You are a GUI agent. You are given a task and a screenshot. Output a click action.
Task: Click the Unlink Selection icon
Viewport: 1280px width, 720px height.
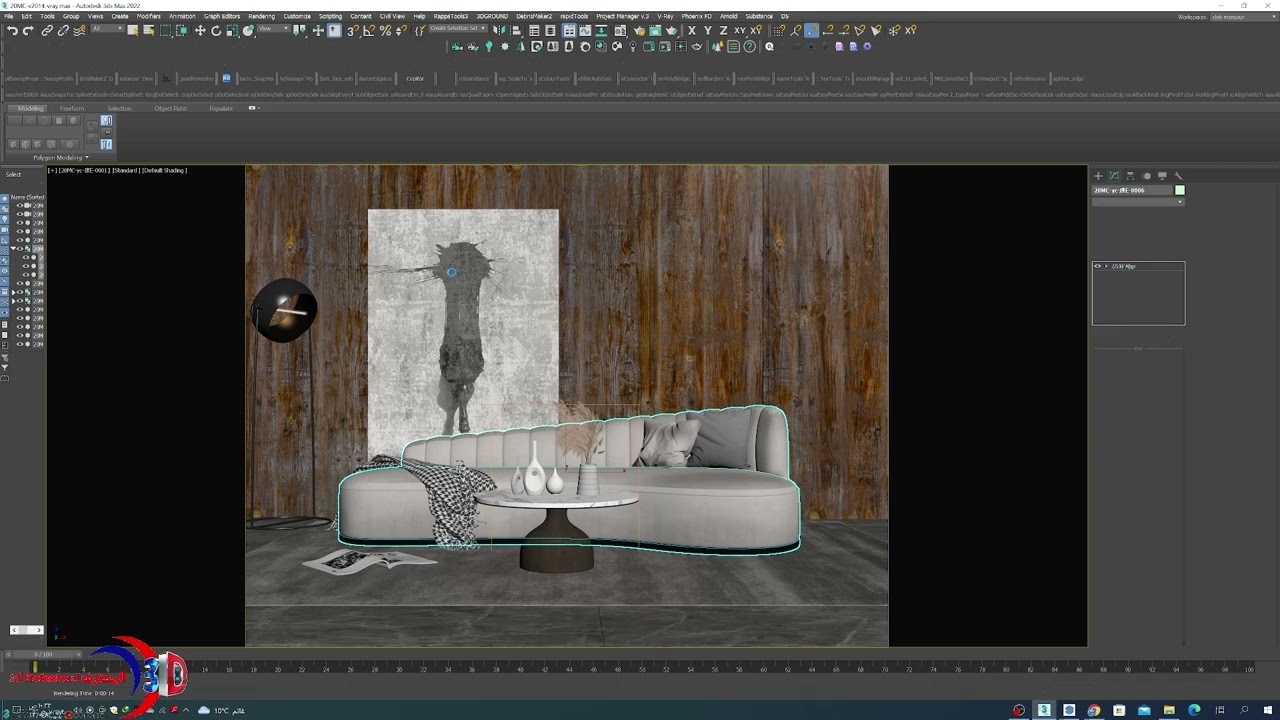pos(63,30)
